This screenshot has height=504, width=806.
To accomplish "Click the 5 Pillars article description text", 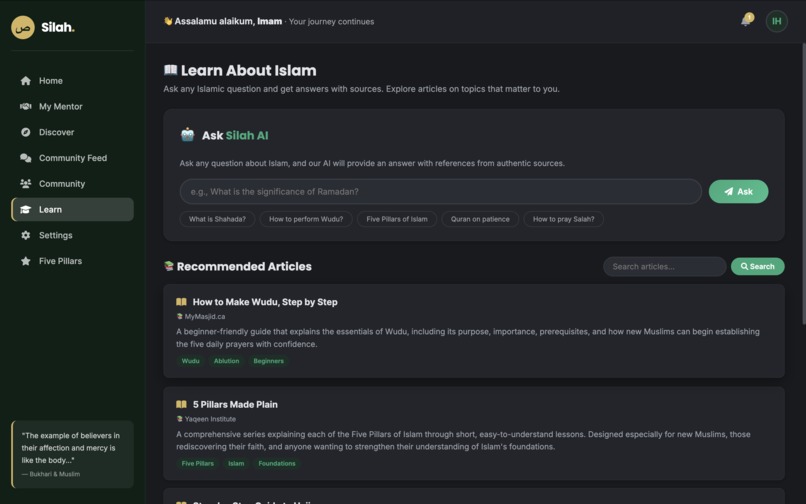I will tap(463, 440).
